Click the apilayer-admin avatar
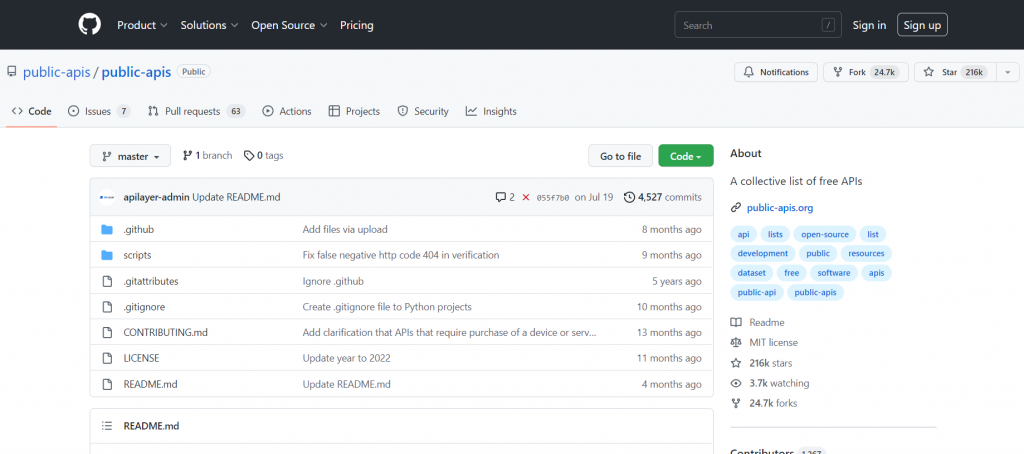This screenshot has width=1024, height=454. pos(107,197)
